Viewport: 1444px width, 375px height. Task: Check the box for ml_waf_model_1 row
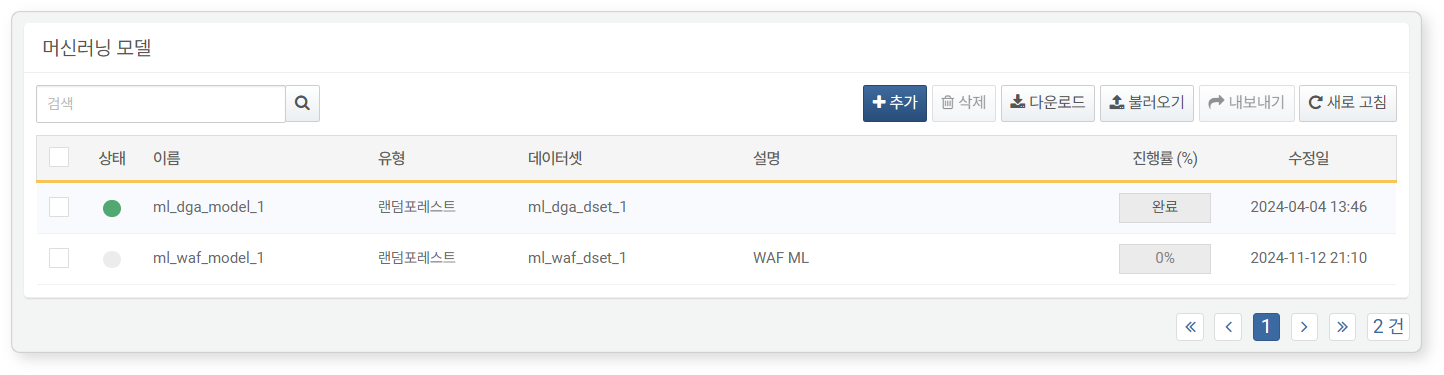[x=59, y=258]
